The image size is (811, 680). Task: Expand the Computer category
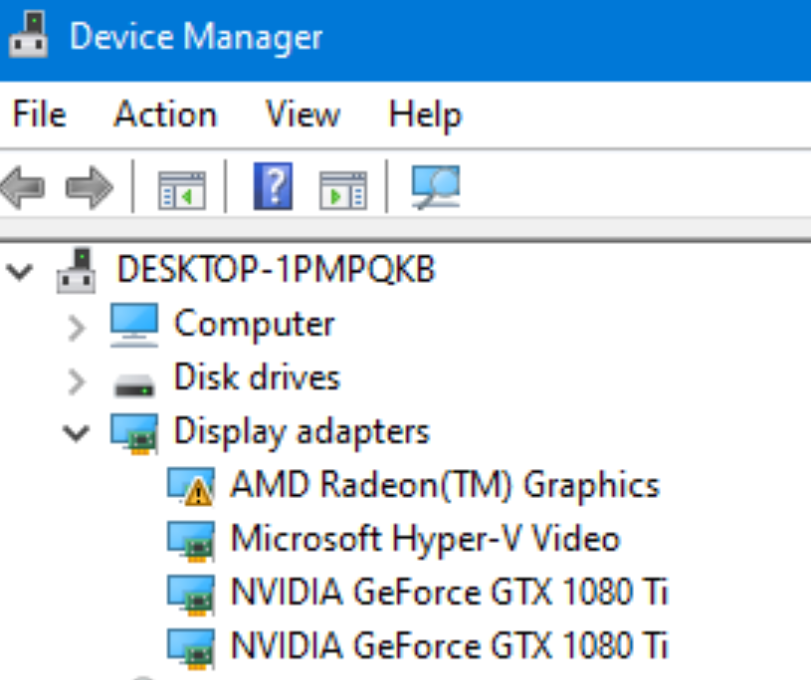coord(76,326)
